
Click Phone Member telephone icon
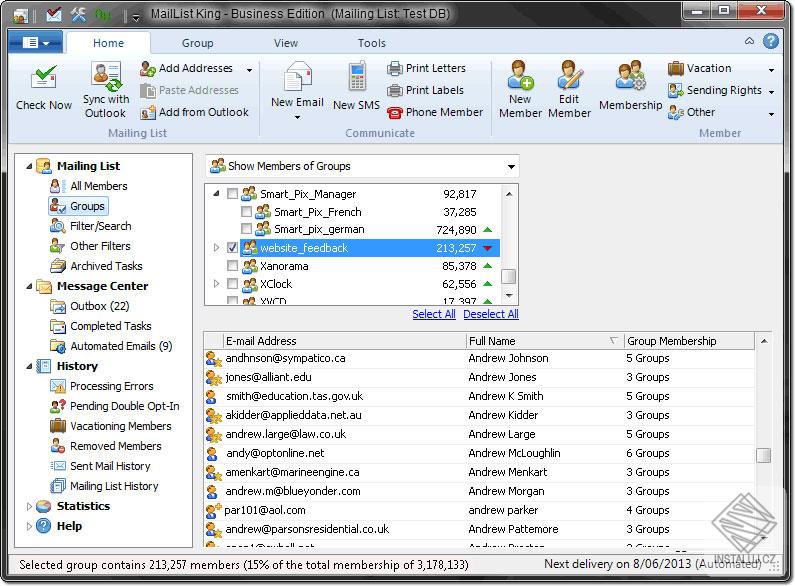click(x=394, y=112)
